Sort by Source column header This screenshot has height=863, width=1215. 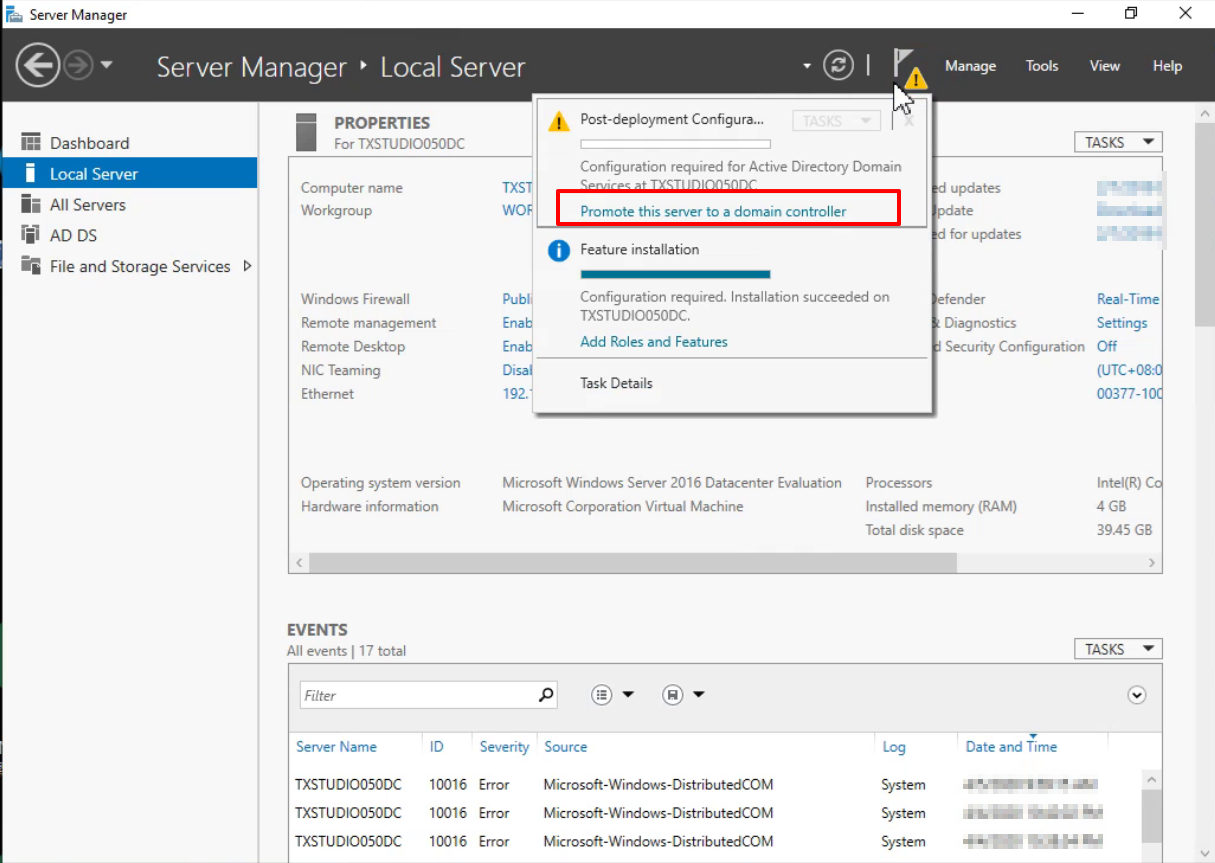pos(566,747)
